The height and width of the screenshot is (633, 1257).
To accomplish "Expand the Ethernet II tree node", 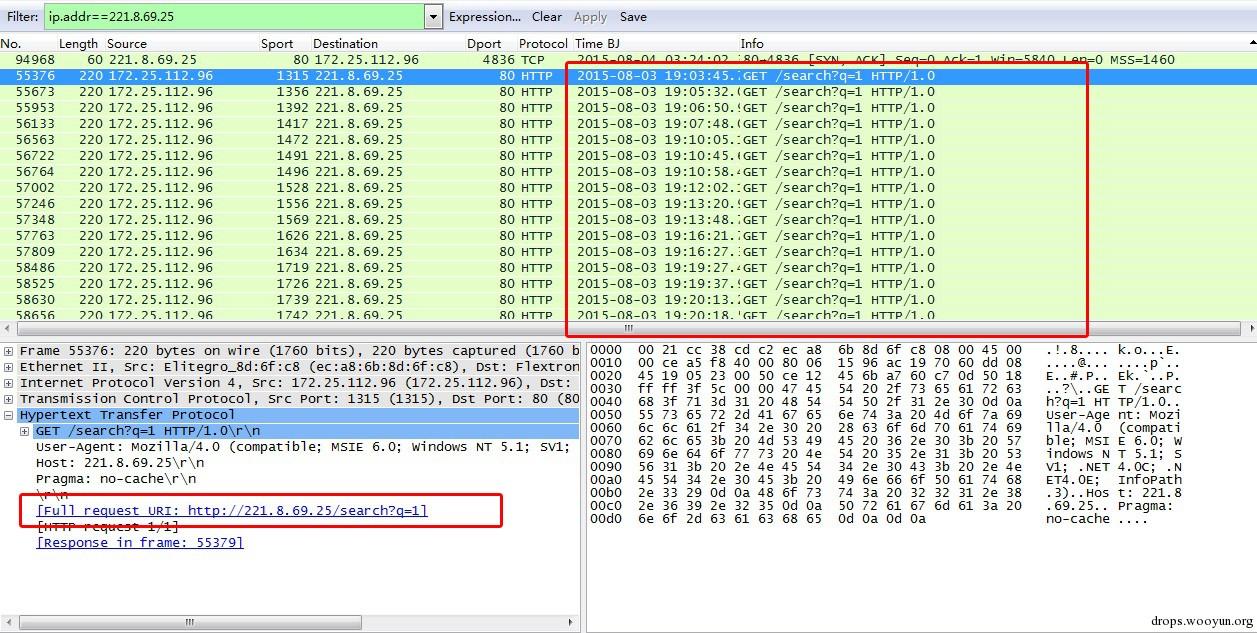I will 9,367.
